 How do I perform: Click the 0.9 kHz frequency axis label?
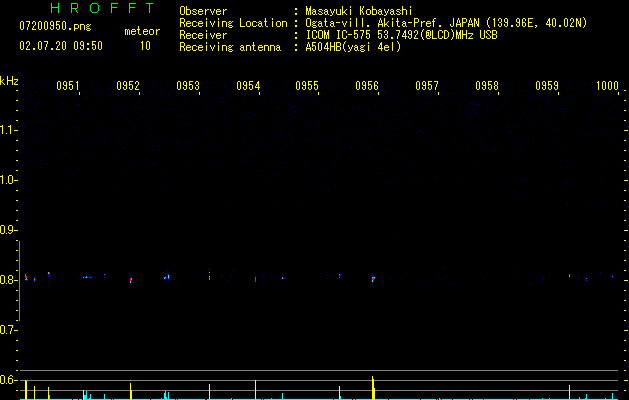[8, 230]
